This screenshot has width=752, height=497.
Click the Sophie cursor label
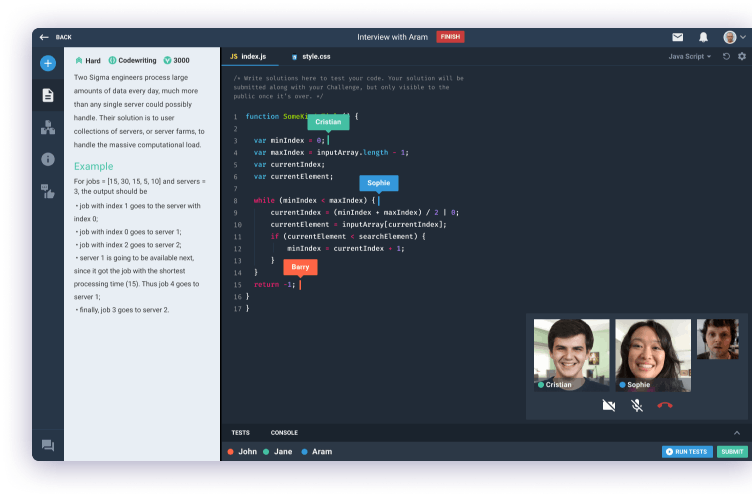(378, 183)
